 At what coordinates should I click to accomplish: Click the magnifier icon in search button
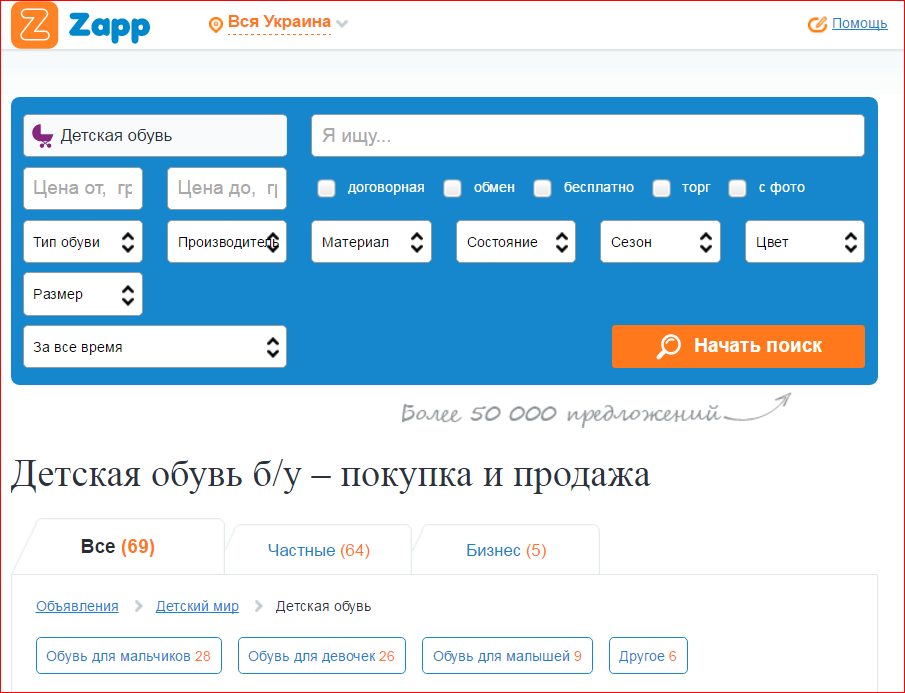point(668,346)
